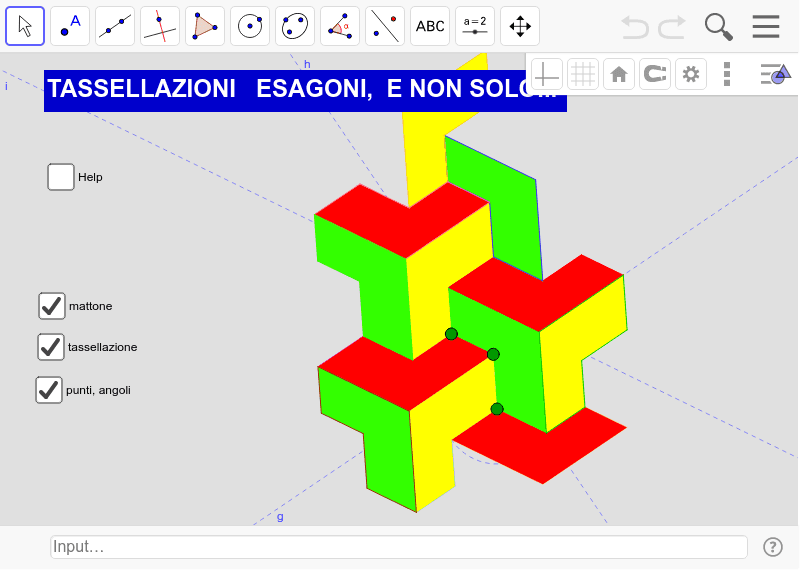800x570 pixels.
Task: Select the Reflect about Line tool
Action: (x=385, y=26)
